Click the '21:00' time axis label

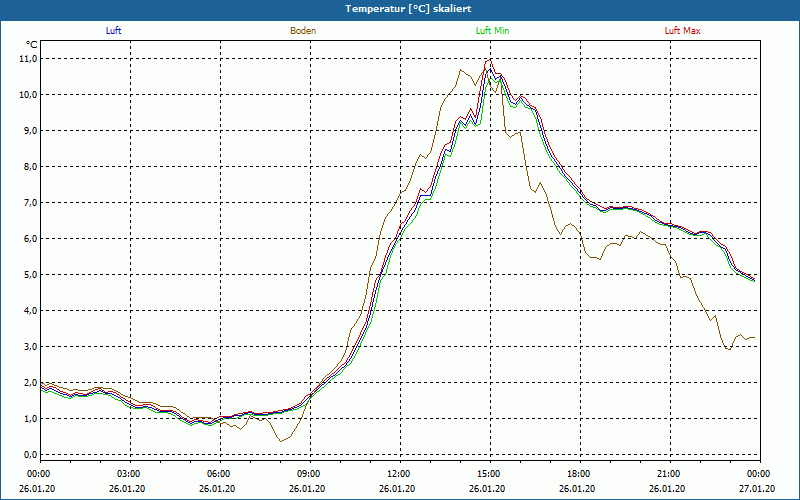670,474
